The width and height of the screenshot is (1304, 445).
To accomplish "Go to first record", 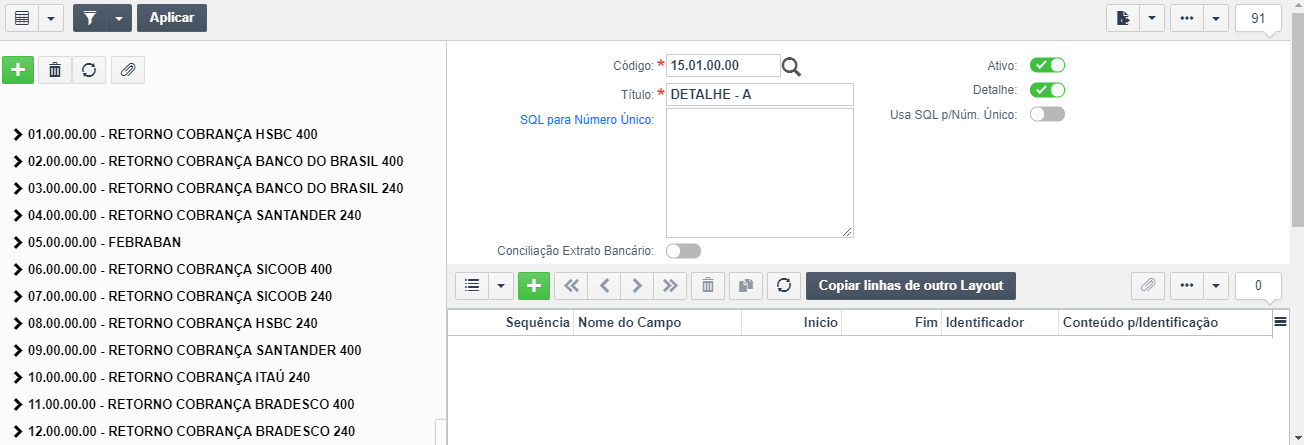I will tap(571, 285).
